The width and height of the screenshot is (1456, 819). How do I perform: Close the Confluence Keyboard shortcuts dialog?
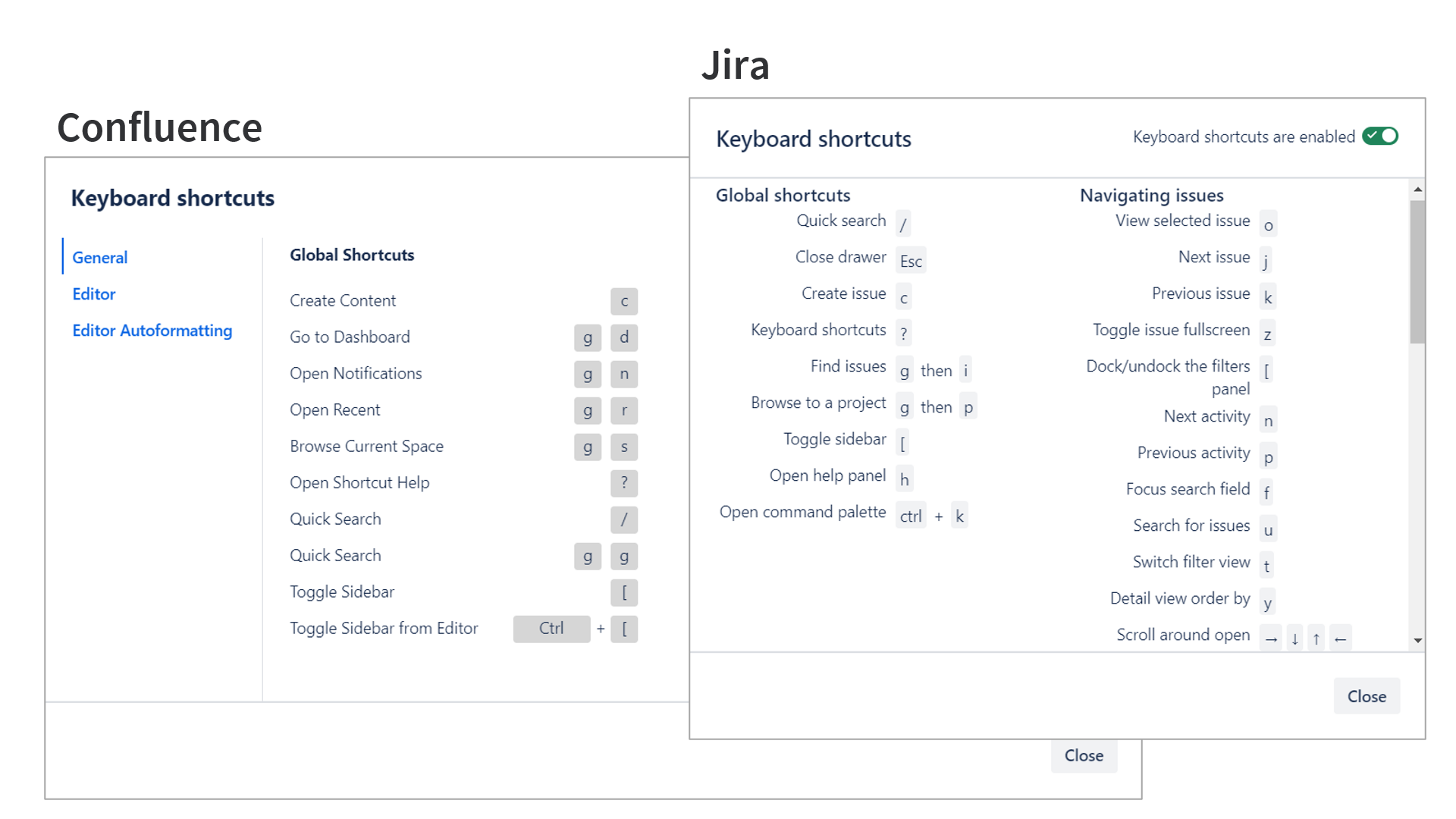(1084, 755)
